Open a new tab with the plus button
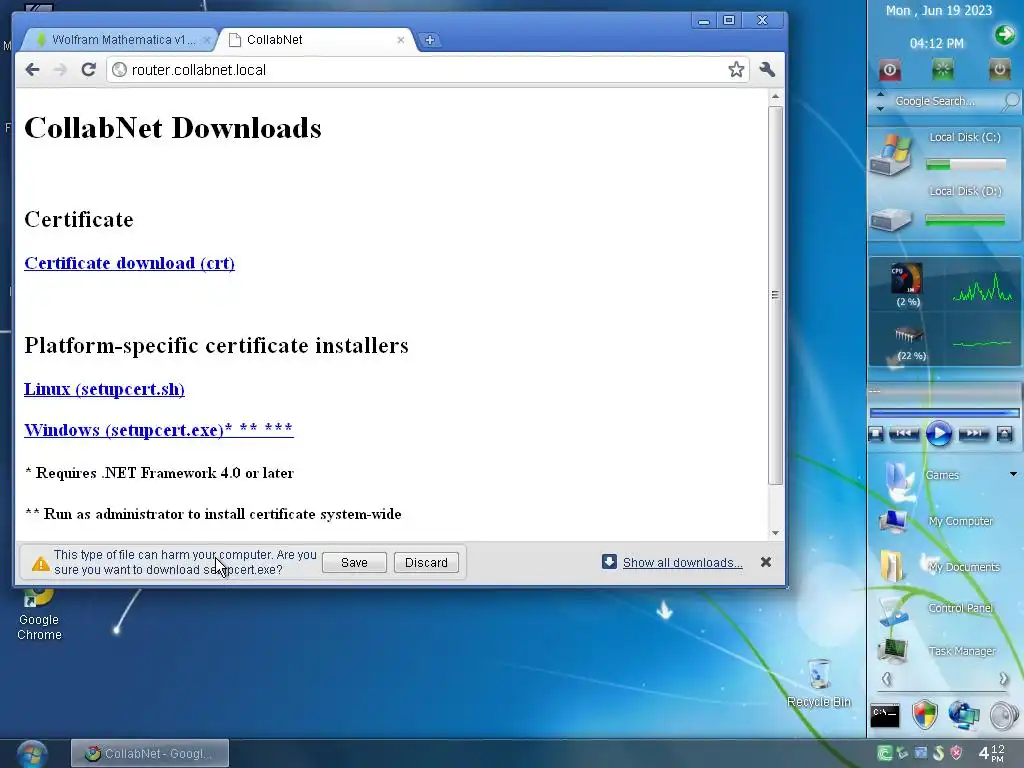Image resolution: width=1024 pixels, height=768 pixels. (430, 40)
